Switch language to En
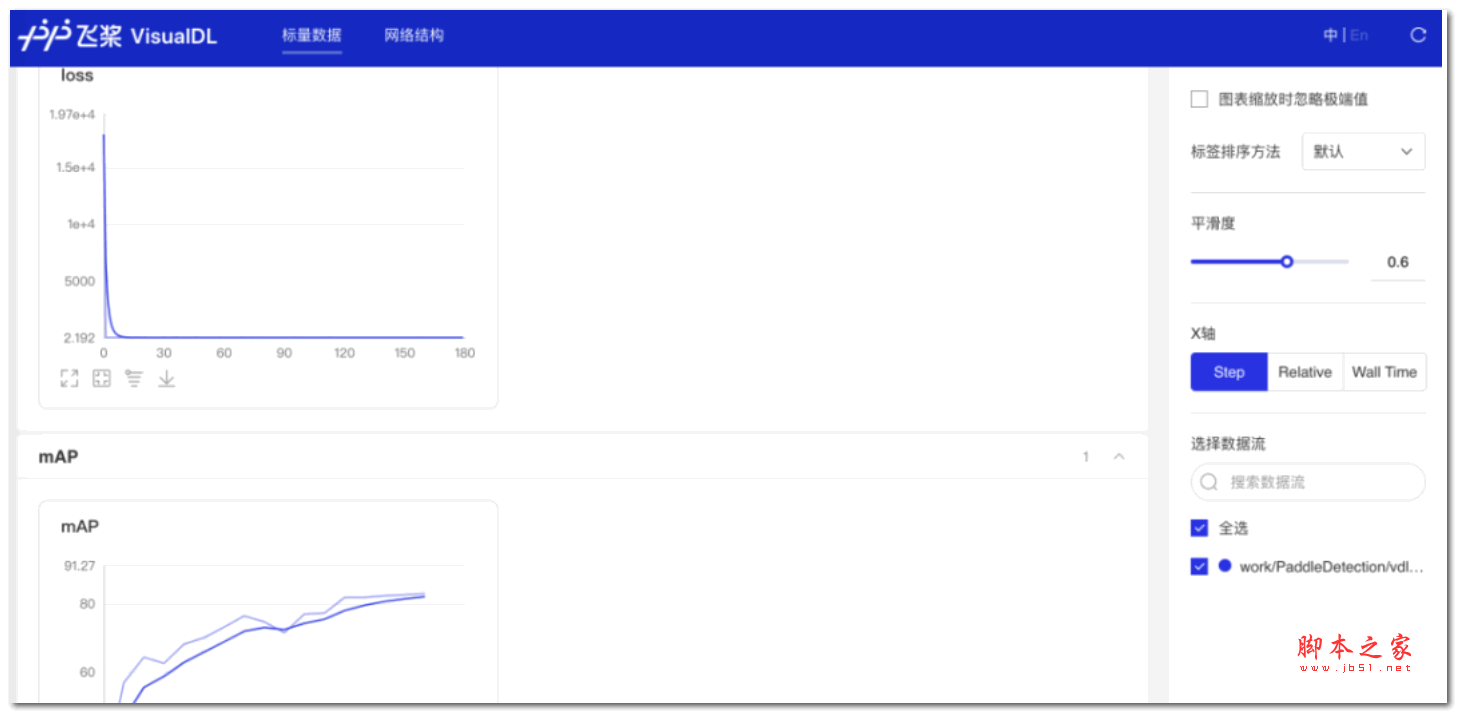This screenshot has height=714, width=1458. point(1359,35)
